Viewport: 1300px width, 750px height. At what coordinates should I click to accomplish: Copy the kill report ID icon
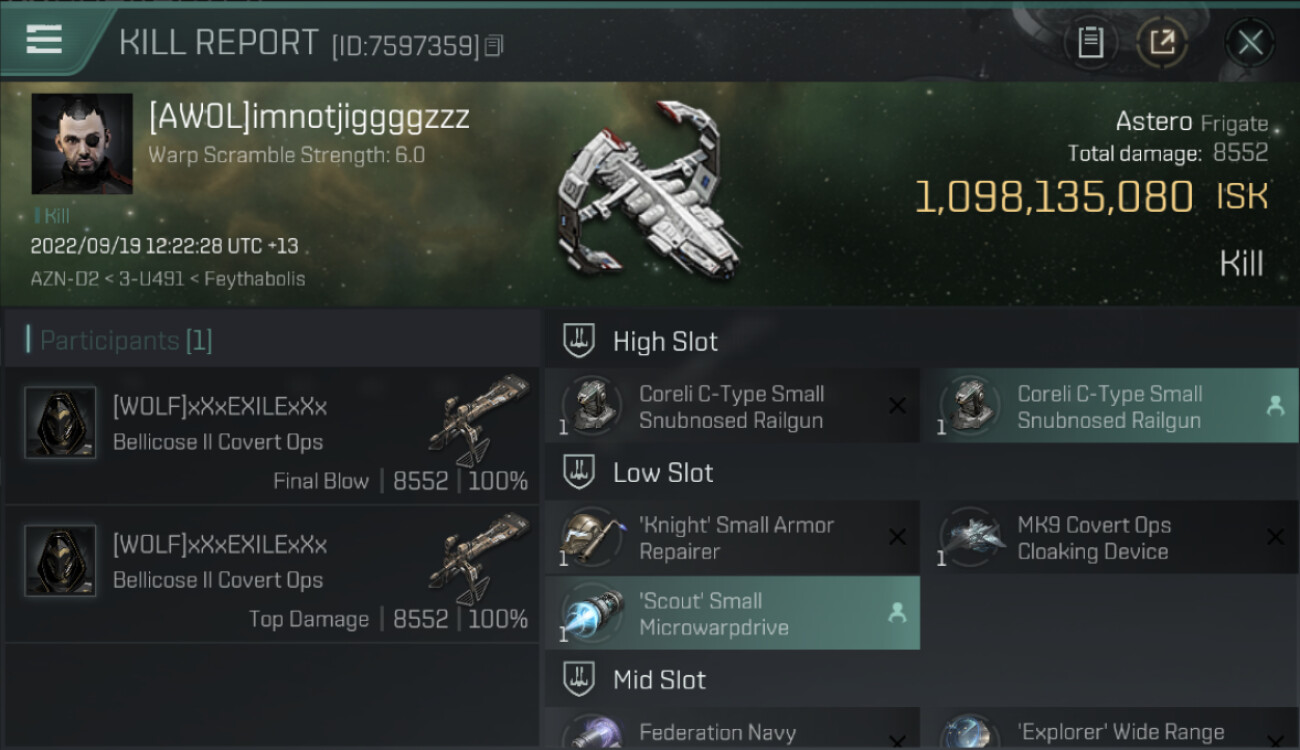(494, 45)
